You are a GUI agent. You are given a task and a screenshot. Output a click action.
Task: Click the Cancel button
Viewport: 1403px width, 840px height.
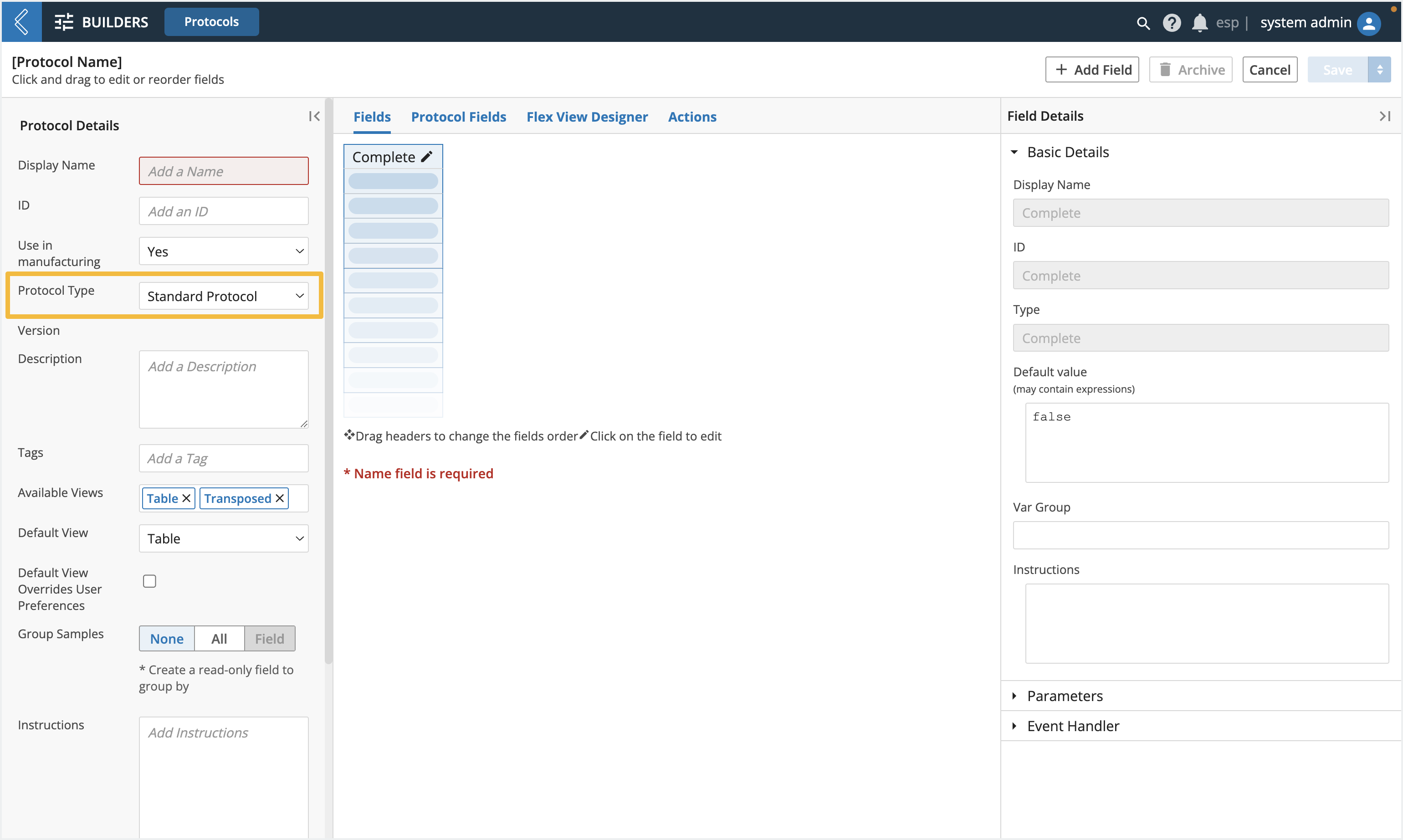(x=1270, y=70)
